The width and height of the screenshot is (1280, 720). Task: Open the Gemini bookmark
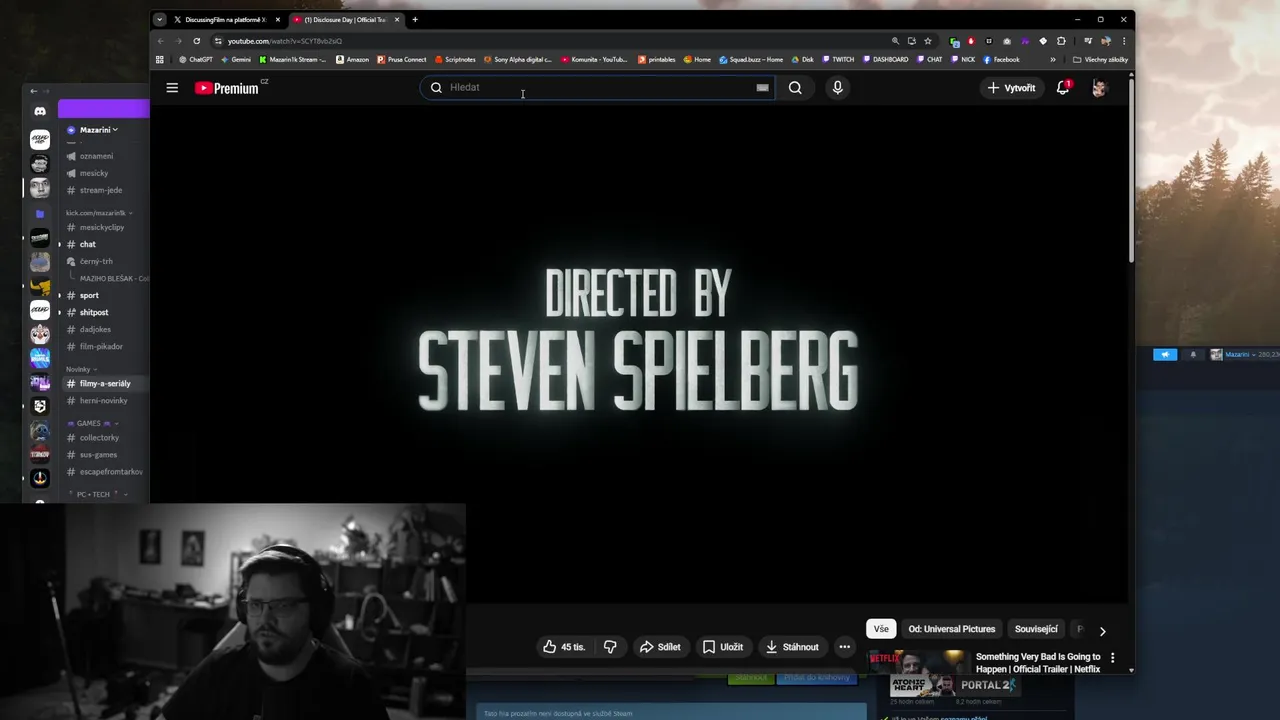[x=236, y=59]
